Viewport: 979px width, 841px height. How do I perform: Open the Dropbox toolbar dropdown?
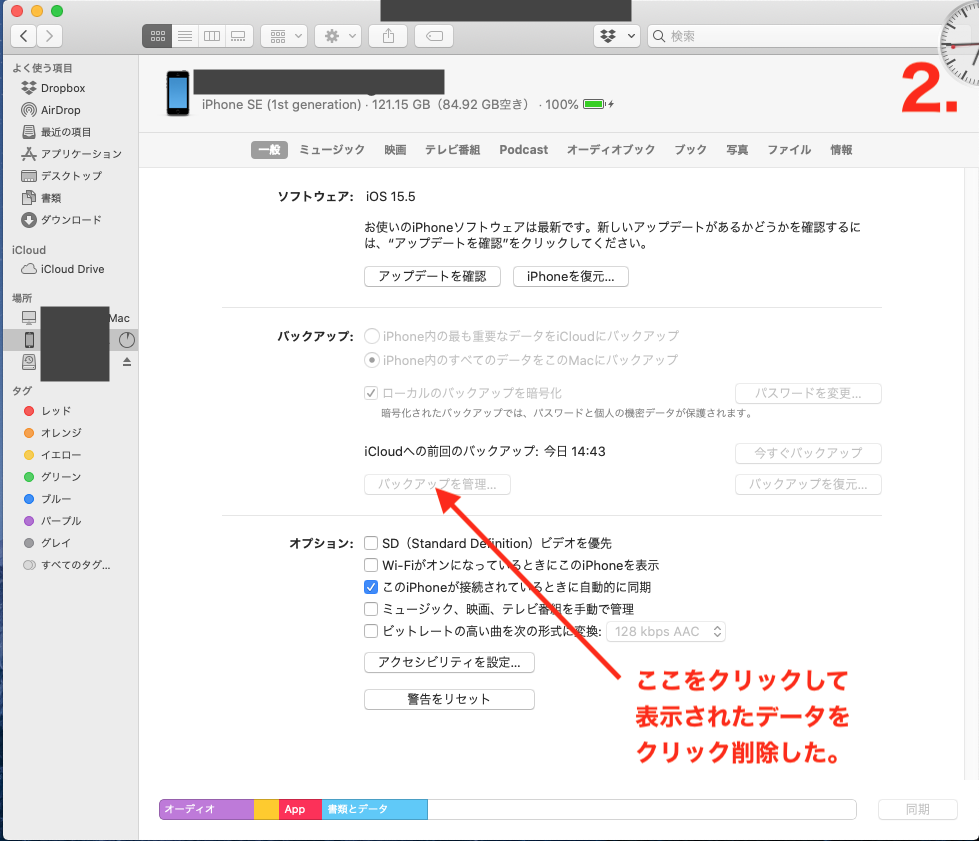pos(617,36)
